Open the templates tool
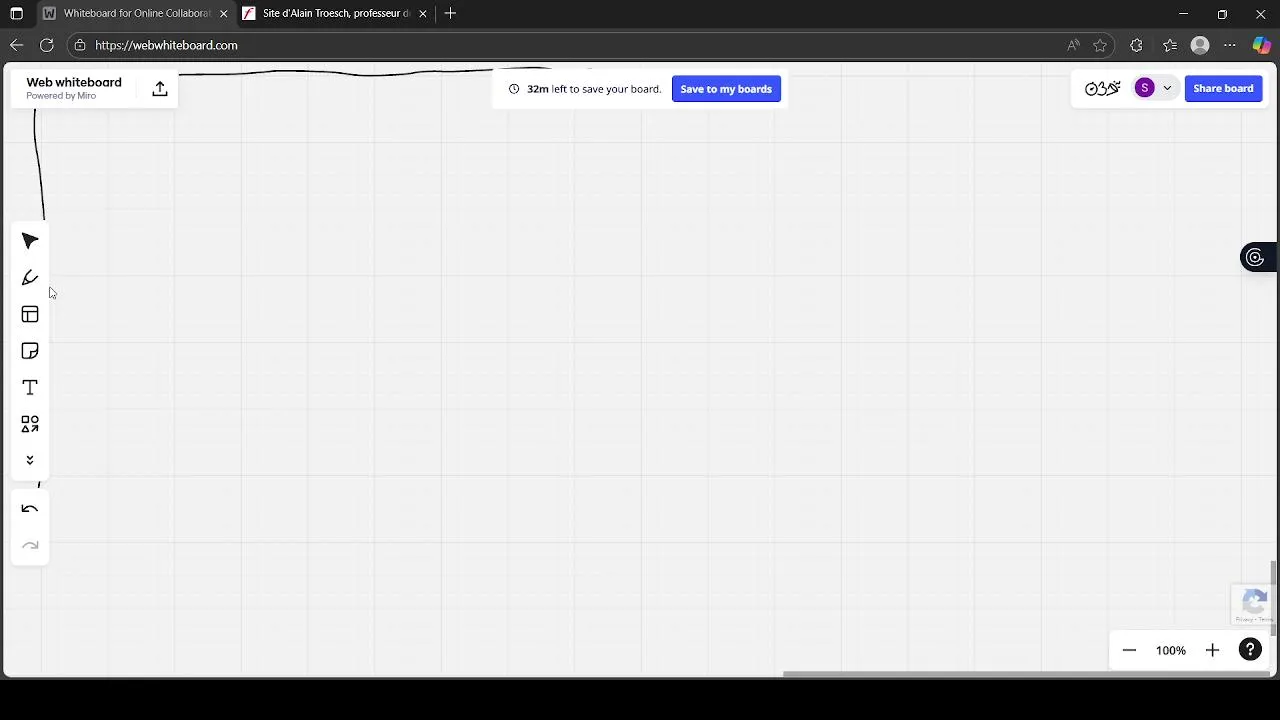 coord(30,315)
